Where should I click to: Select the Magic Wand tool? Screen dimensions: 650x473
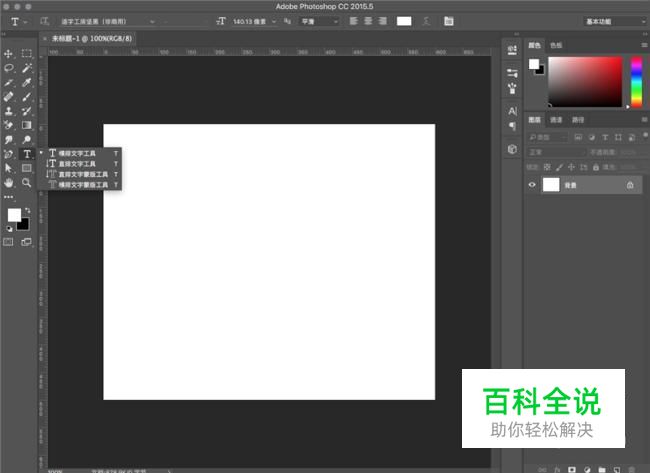point(27,68)
